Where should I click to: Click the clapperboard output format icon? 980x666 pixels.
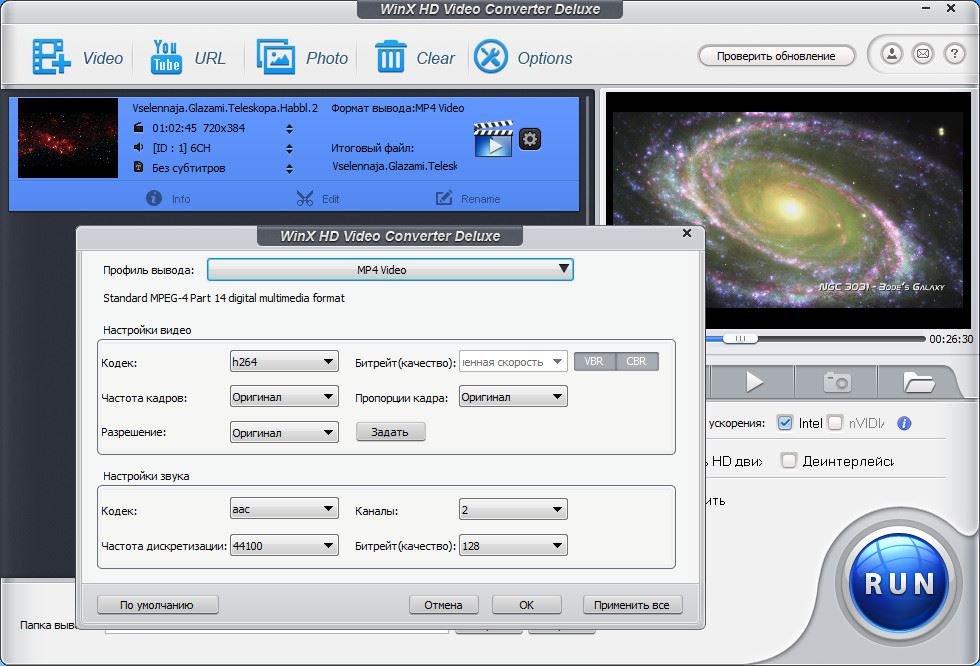[x=493, y=139]
